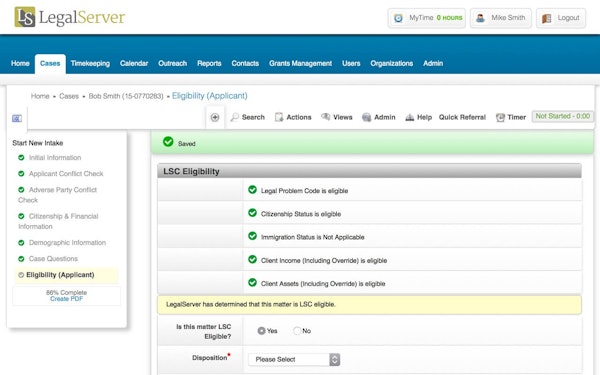
Task: Click the green check next to Demographic Information
Action: [21, 243]
